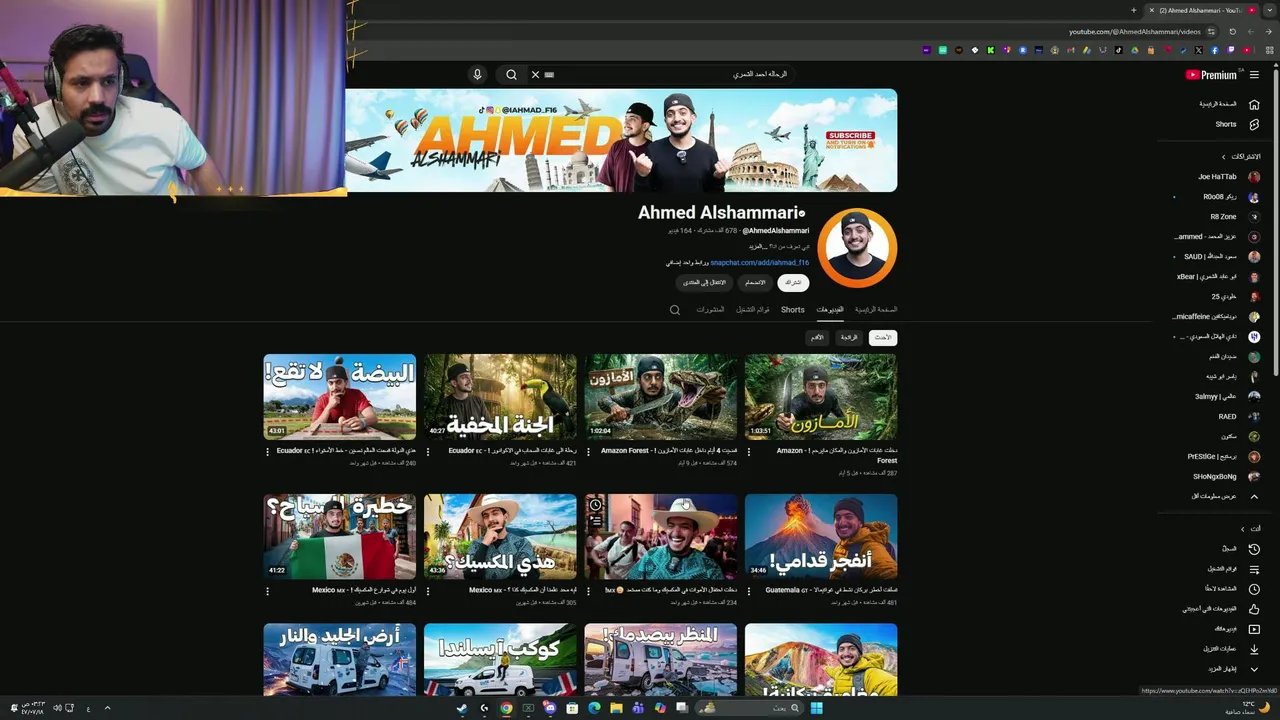Switch to the Shorts channel tab
Image resolution: width=1280 pixels, height=720 pixels.
pyautogui.click(x=793, y=310)
